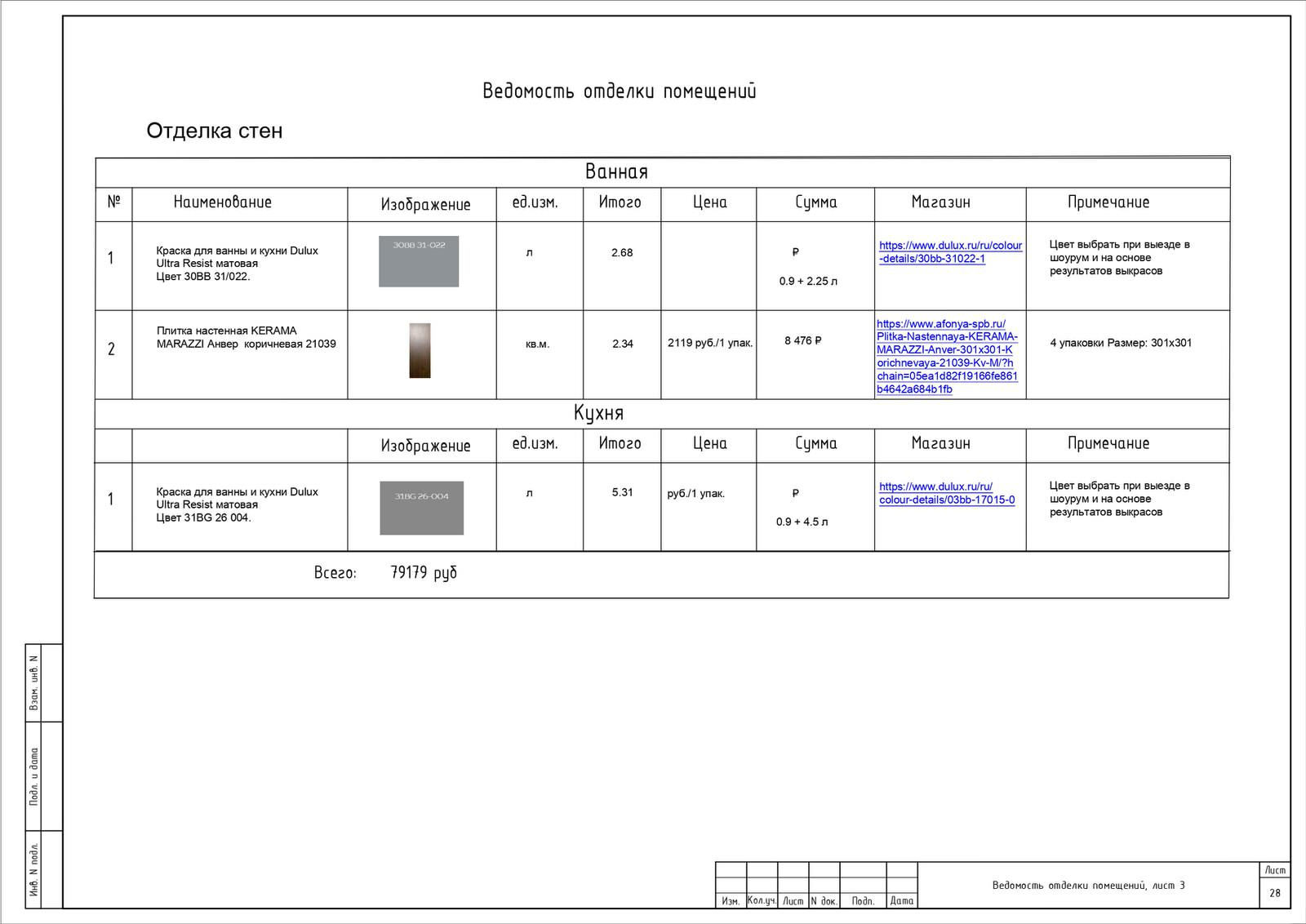Select the 'Отделка стен' heading
The height and width of the screenshot is (924, 1306).
[x=215, y=131]
